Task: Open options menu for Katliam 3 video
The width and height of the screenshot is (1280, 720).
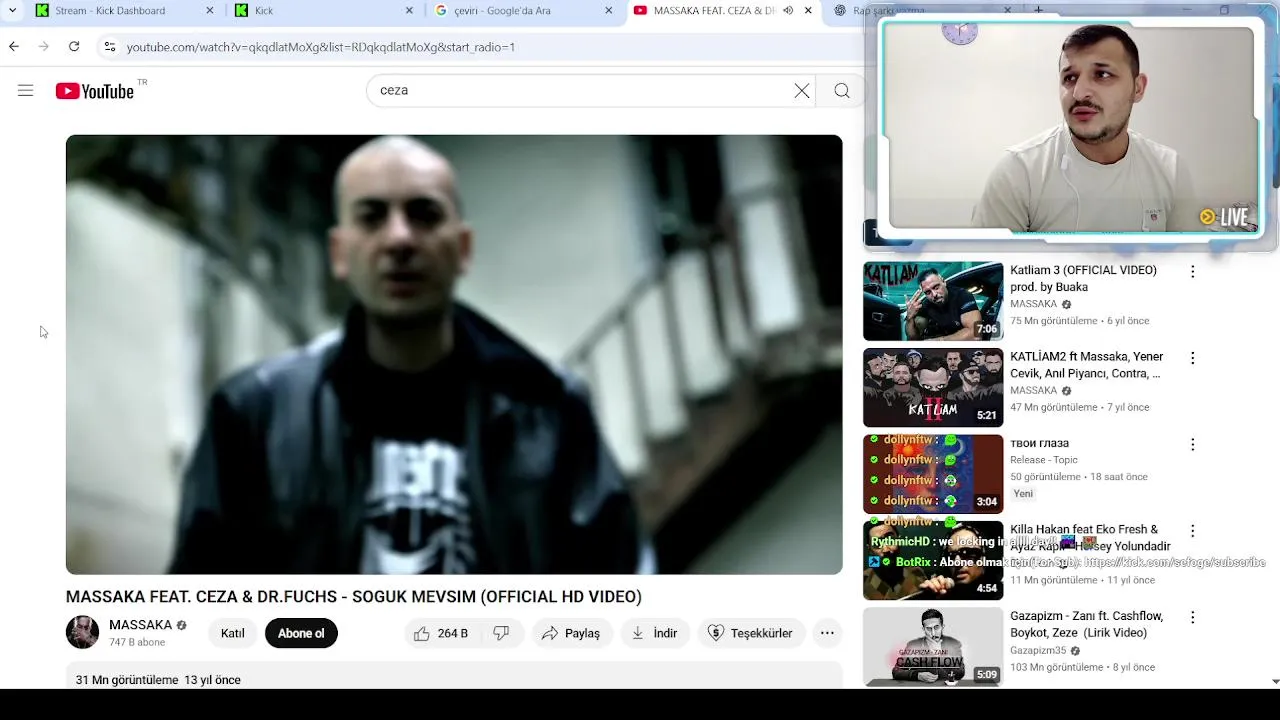Action: [1192, 271]
